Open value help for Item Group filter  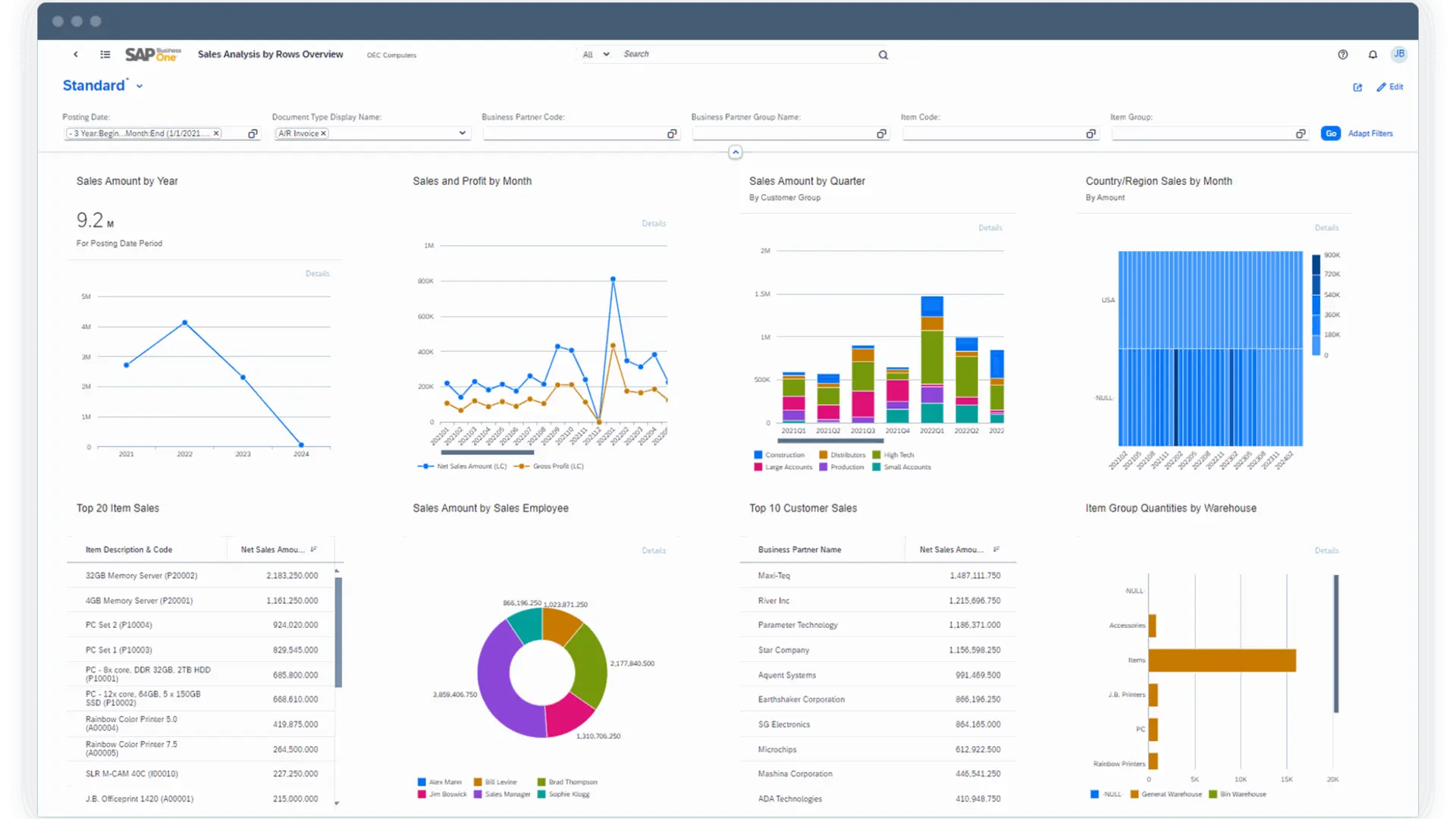(x=1301, y=133)
